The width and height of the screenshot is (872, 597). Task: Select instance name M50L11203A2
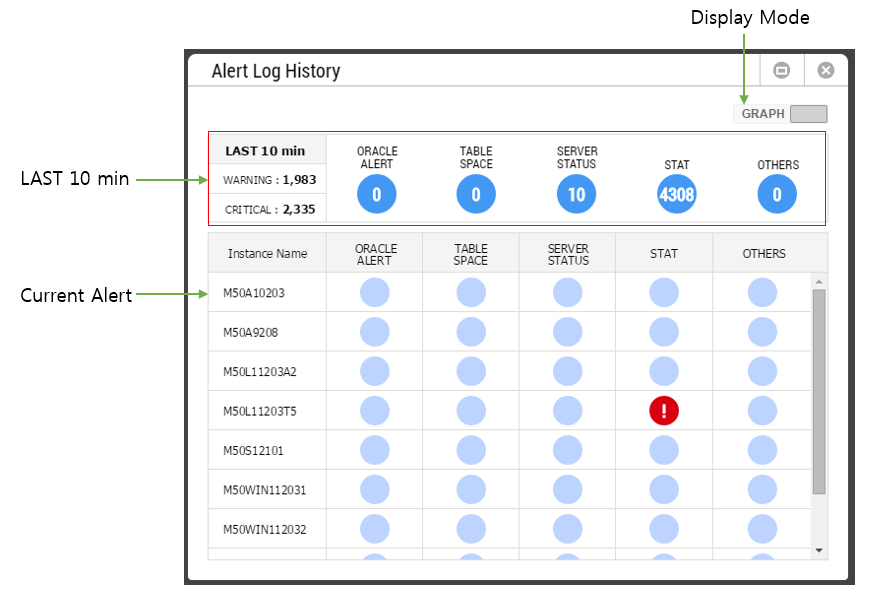(260, 372)
